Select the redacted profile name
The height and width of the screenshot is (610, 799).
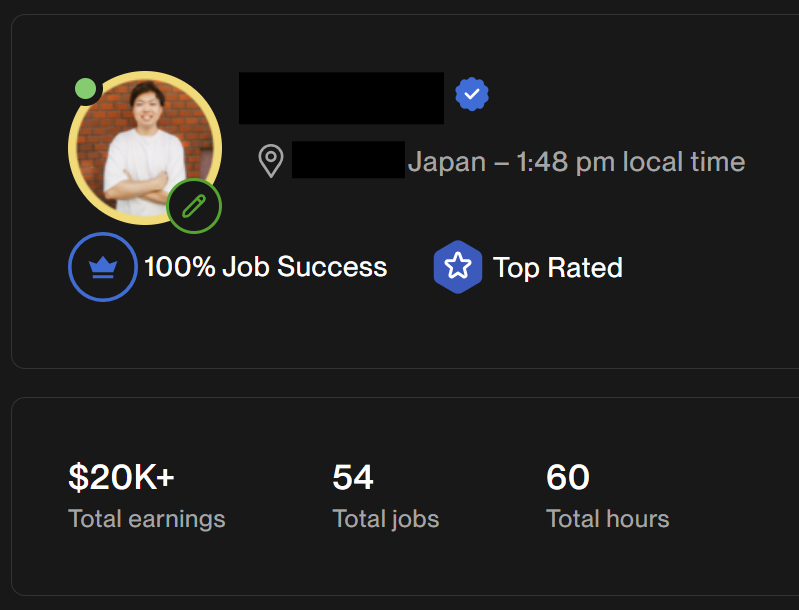pyautogui.click(x=340, y=98)
